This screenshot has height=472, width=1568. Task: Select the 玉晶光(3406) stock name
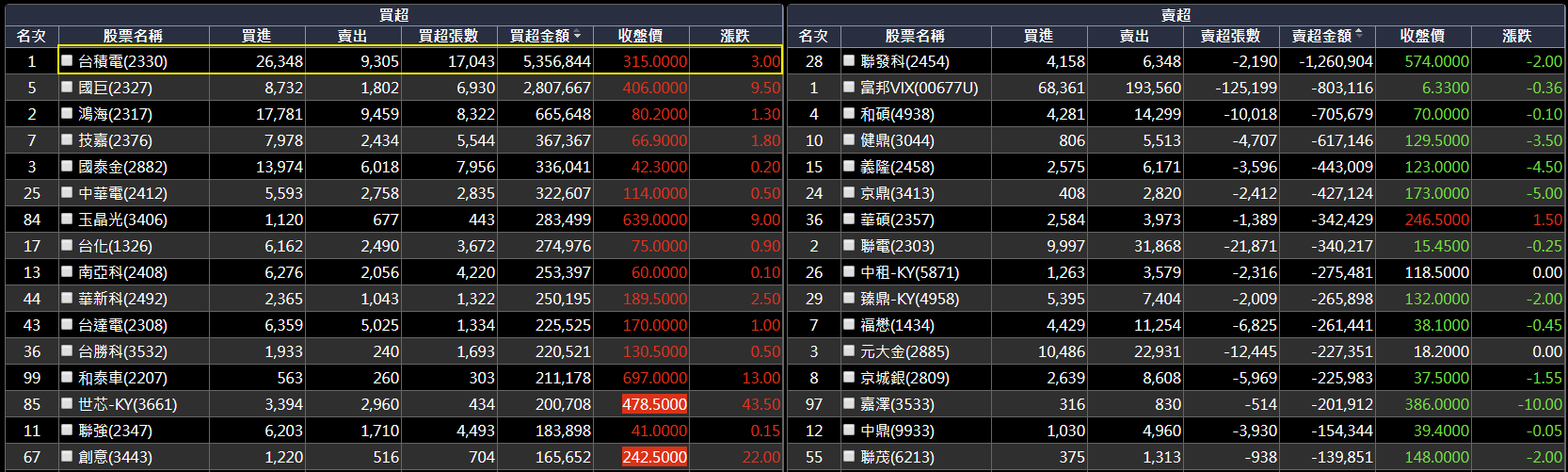click(x=122, y=220)
